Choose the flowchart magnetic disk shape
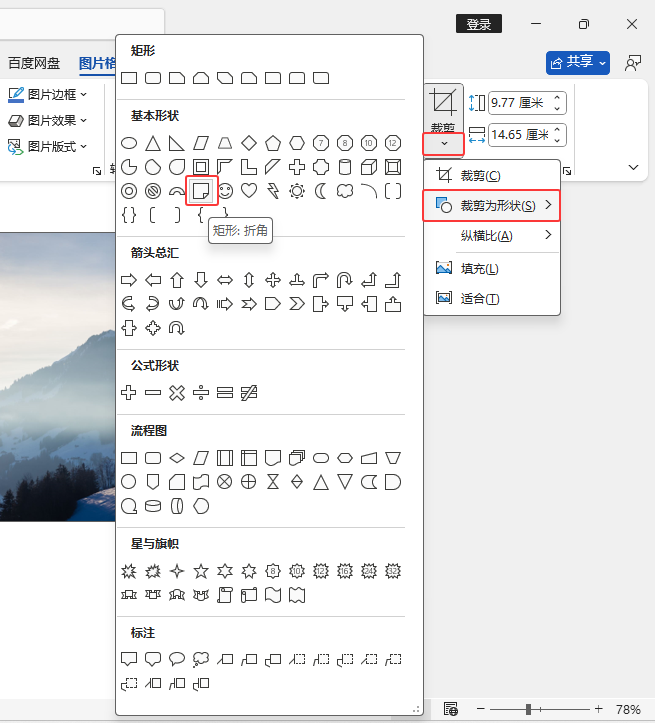 153,506
